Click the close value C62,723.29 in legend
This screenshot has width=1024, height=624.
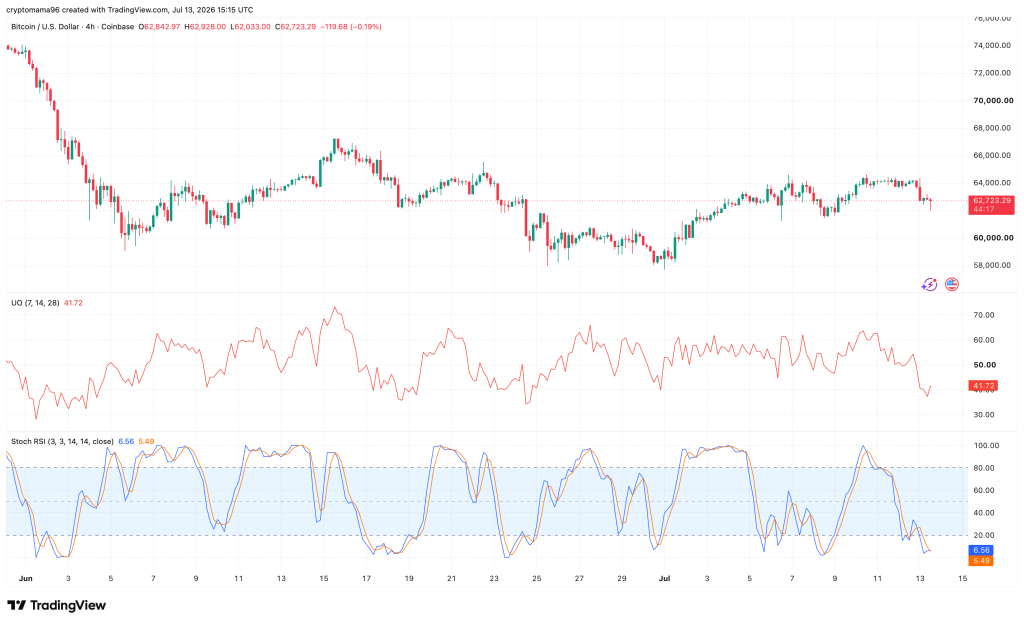click(295, 27)
